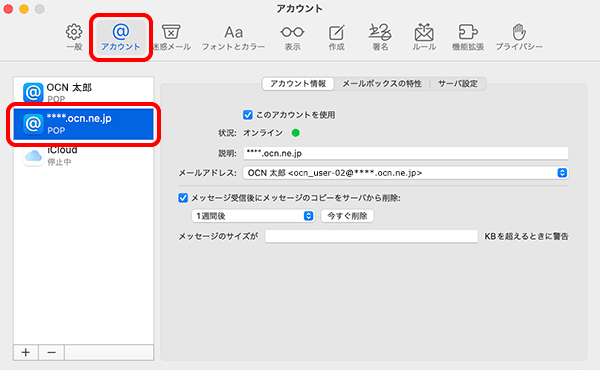Open the 1週間後 removal interval dropdown
This screenshot has height=370, width=600.
pos(253,216)
